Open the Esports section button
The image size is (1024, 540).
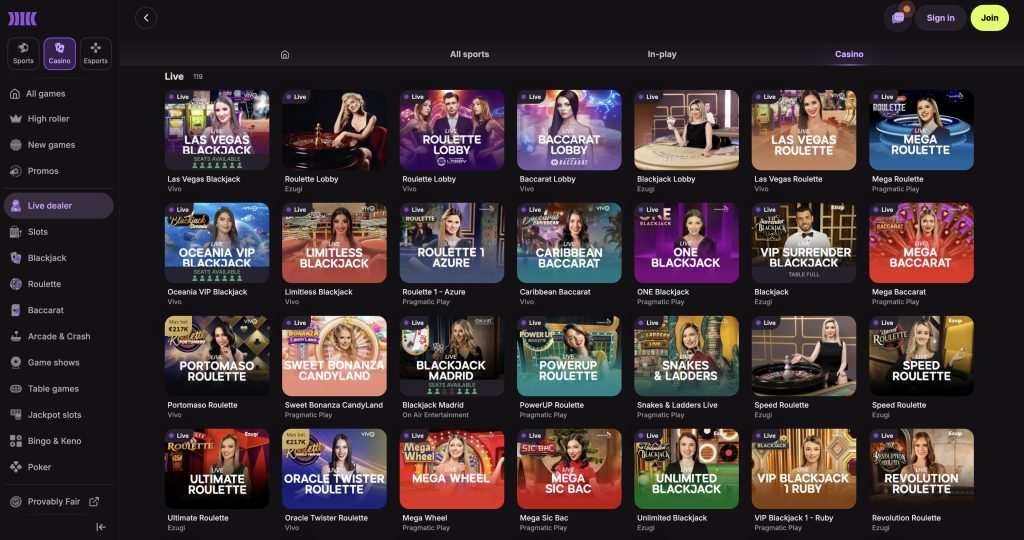pos(95,54)
